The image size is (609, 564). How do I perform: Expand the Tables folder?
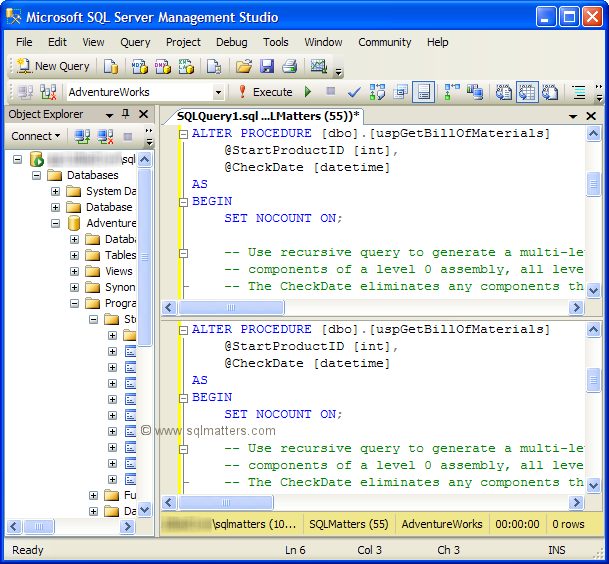point(75,255)
